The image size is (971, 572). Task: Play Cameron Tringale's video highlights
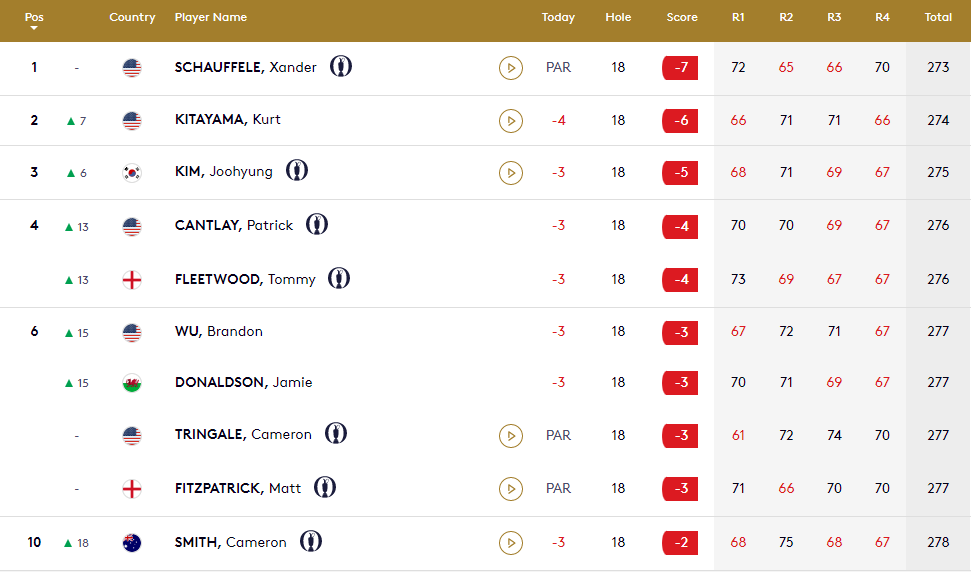tap(510, 436)
